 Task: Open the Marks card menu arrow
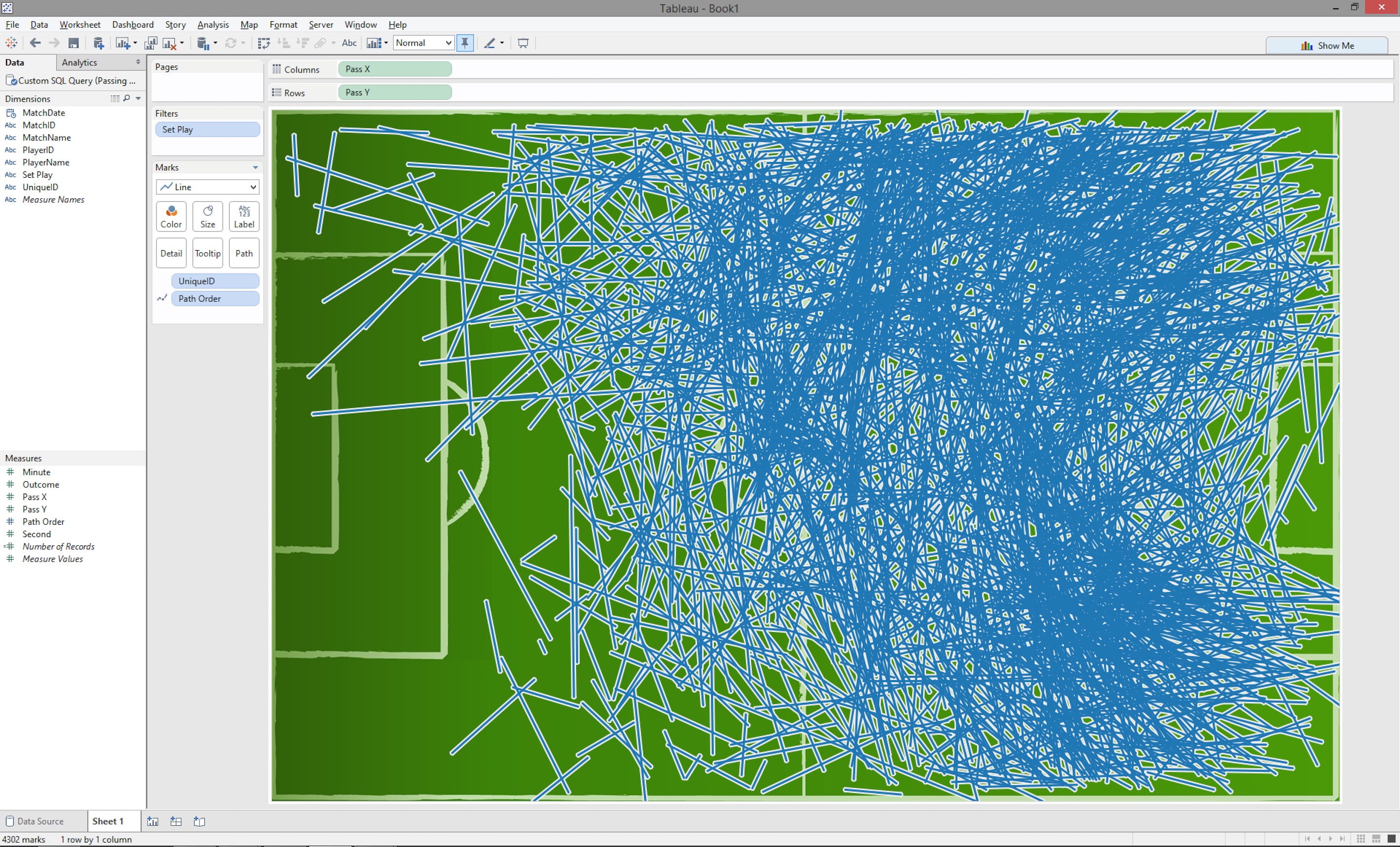point(256,167)
